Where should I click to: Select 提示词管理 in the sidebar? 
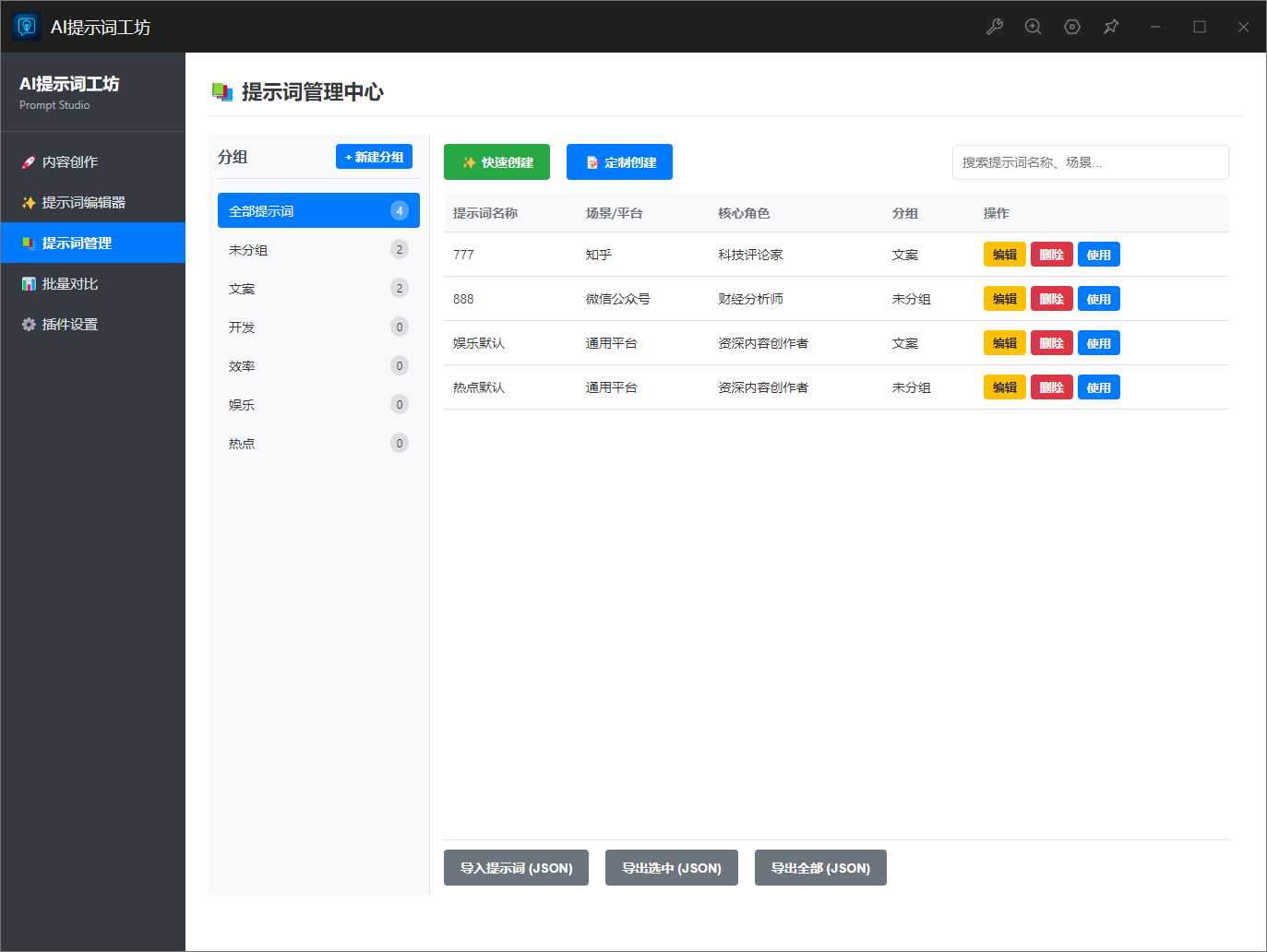coord(93,243)
